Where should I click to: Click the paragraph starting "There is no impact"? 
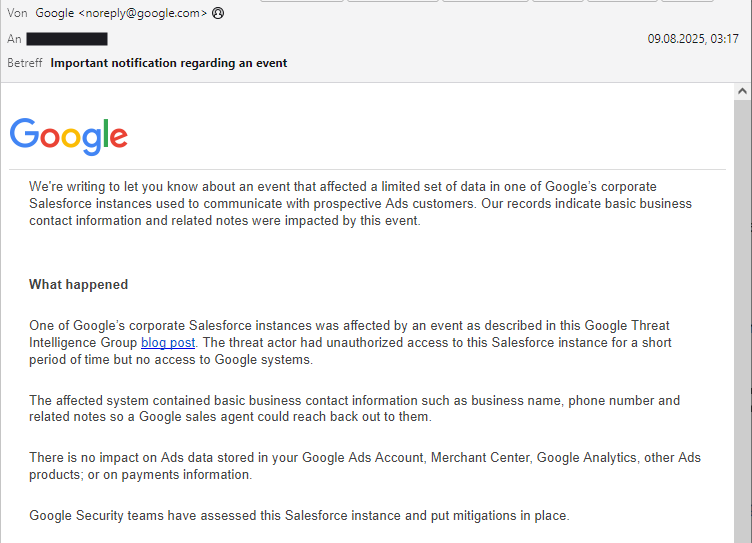point(365,466)
